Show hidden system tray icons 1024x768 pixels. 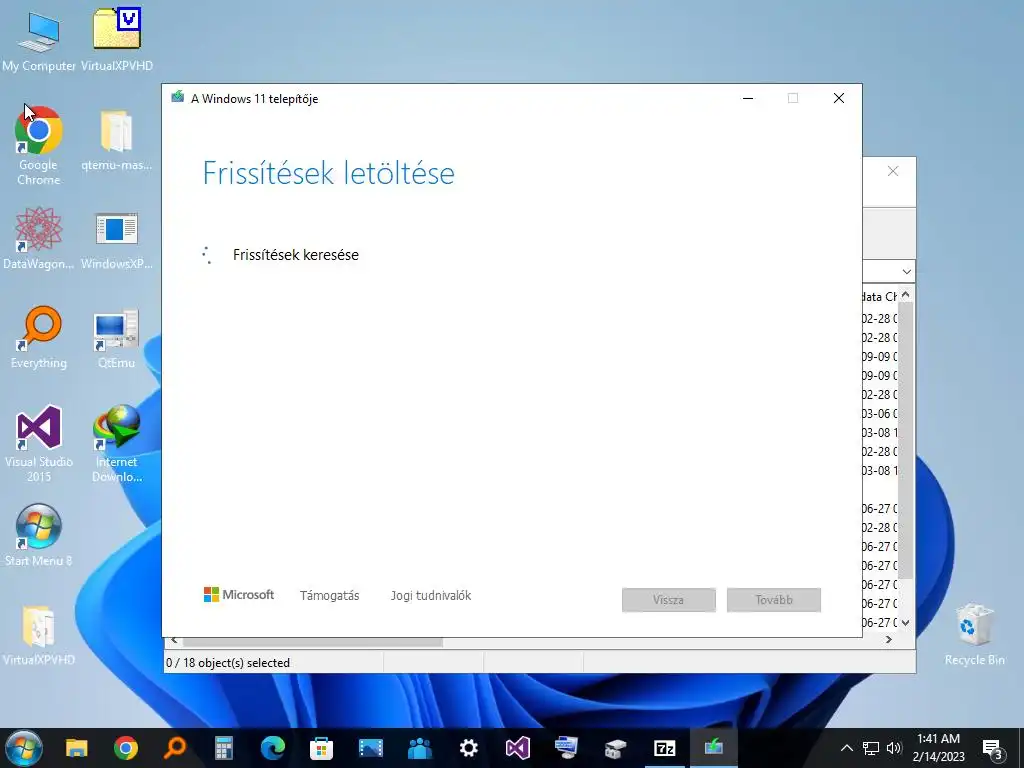pos(846,748)
